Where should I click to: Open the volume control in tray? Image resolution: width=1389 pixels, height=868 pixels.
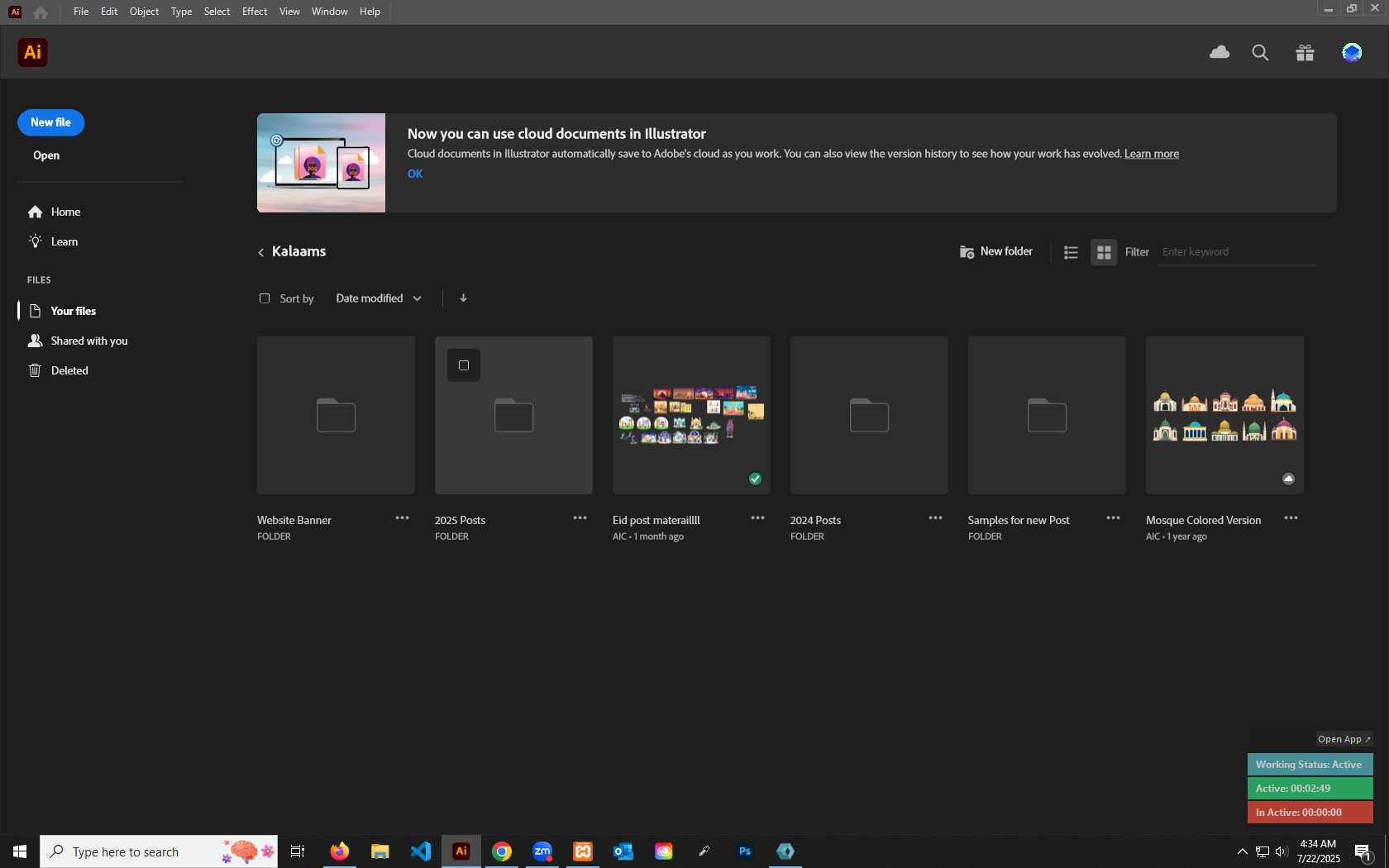click(1282, 851)
